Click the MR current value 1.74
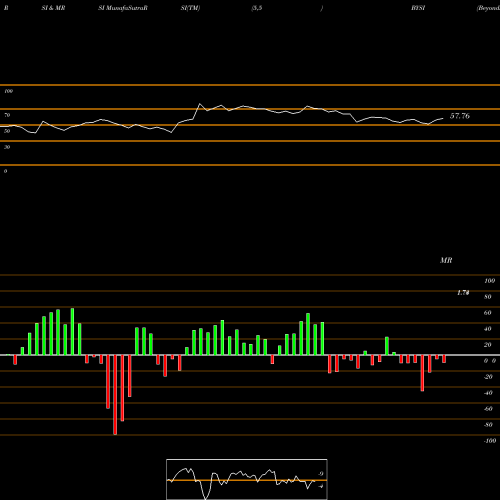The height and width of the screenshot is (500, 500). coord(463,293)
